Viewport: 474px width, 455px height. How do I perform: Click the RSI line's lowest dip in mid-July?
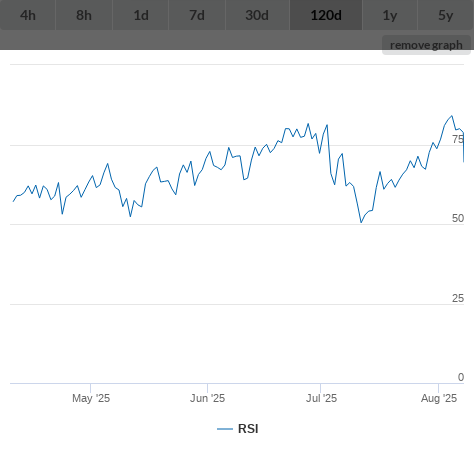coord(361,222)
